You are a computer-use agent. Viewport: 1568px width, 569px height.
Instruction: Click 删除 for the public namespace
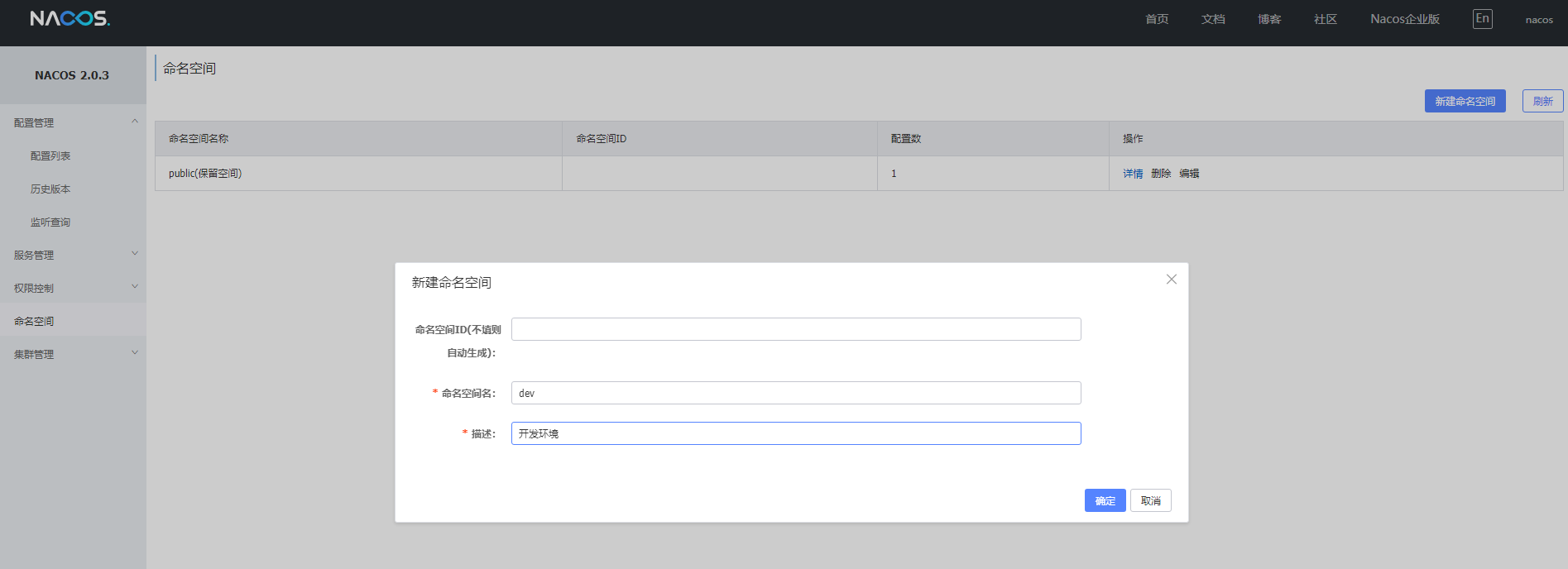(1161, 174)
